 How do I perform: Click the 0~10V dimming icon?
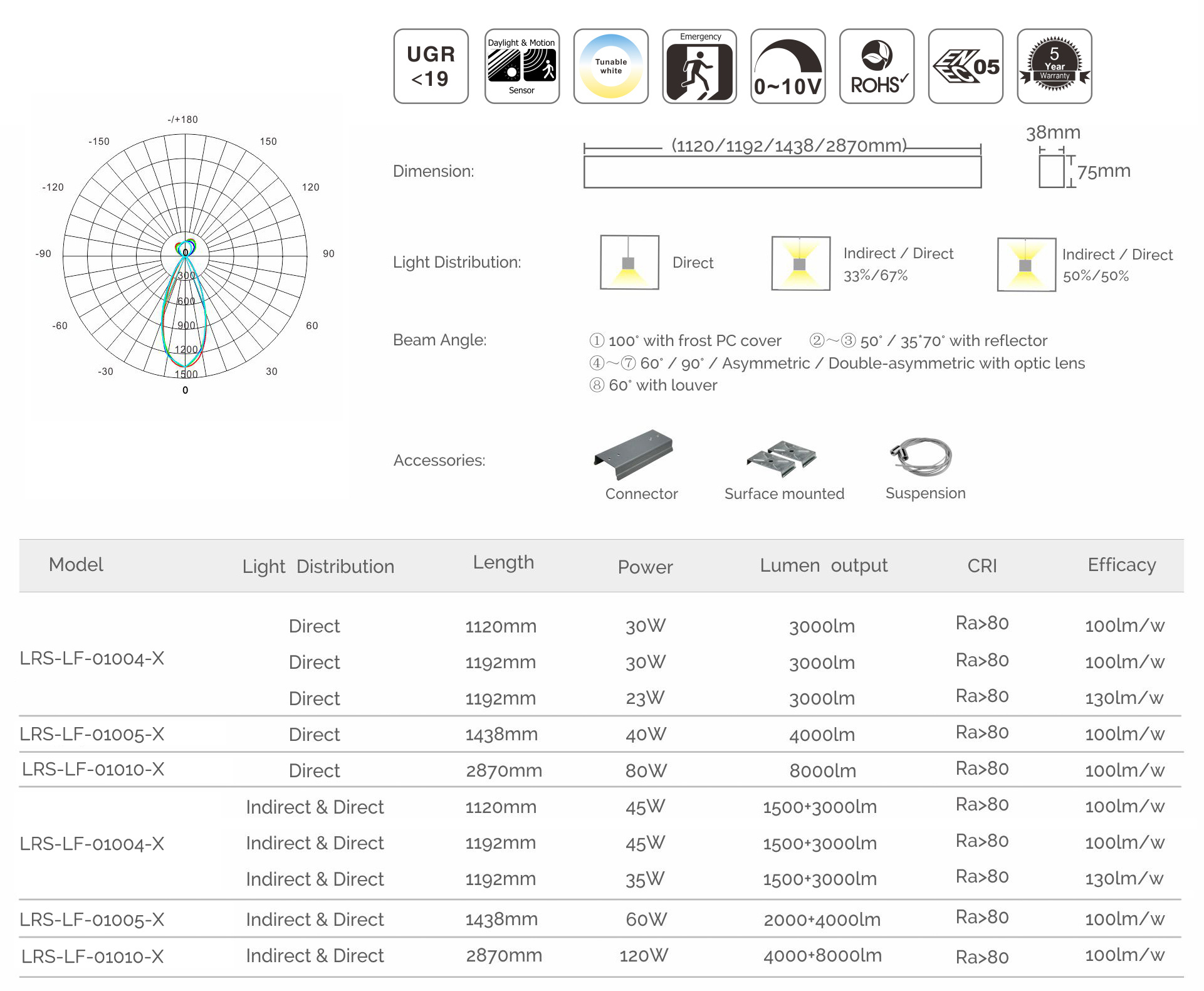pos(788,66)
